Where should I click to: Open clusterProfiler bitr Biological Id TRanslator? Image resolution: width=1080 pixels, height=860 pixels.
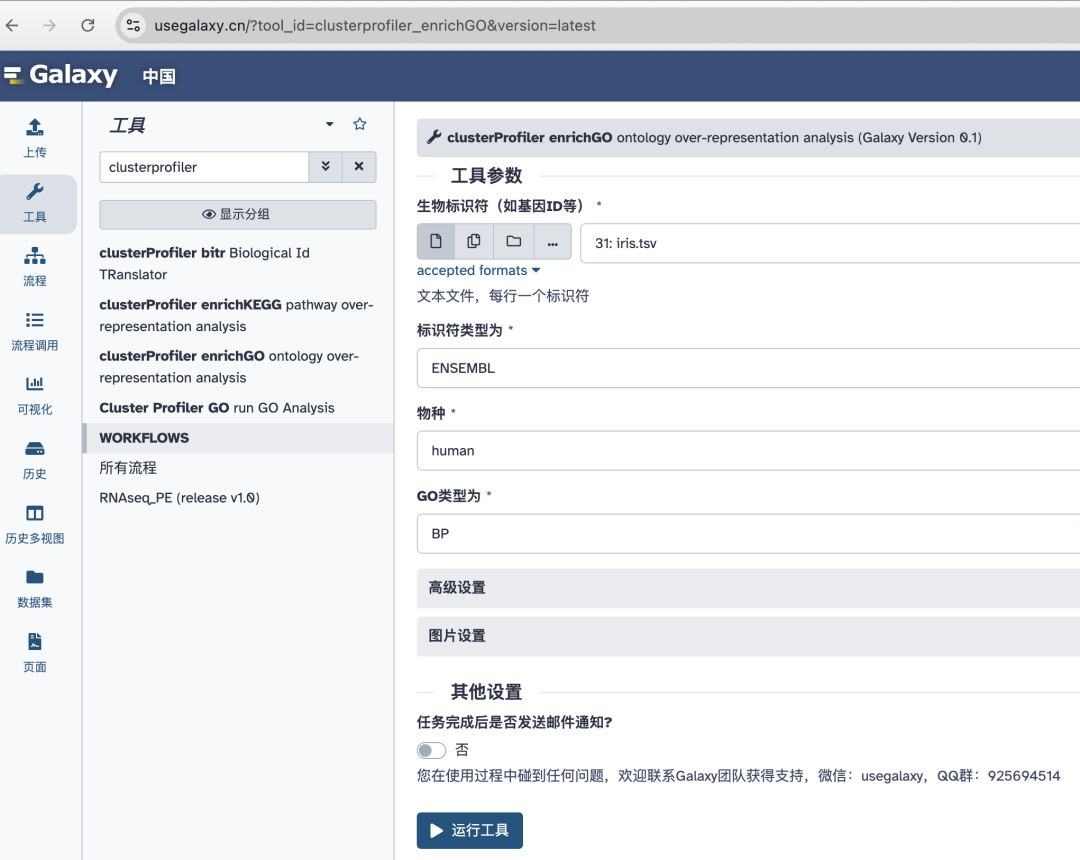tap(205, 264)
